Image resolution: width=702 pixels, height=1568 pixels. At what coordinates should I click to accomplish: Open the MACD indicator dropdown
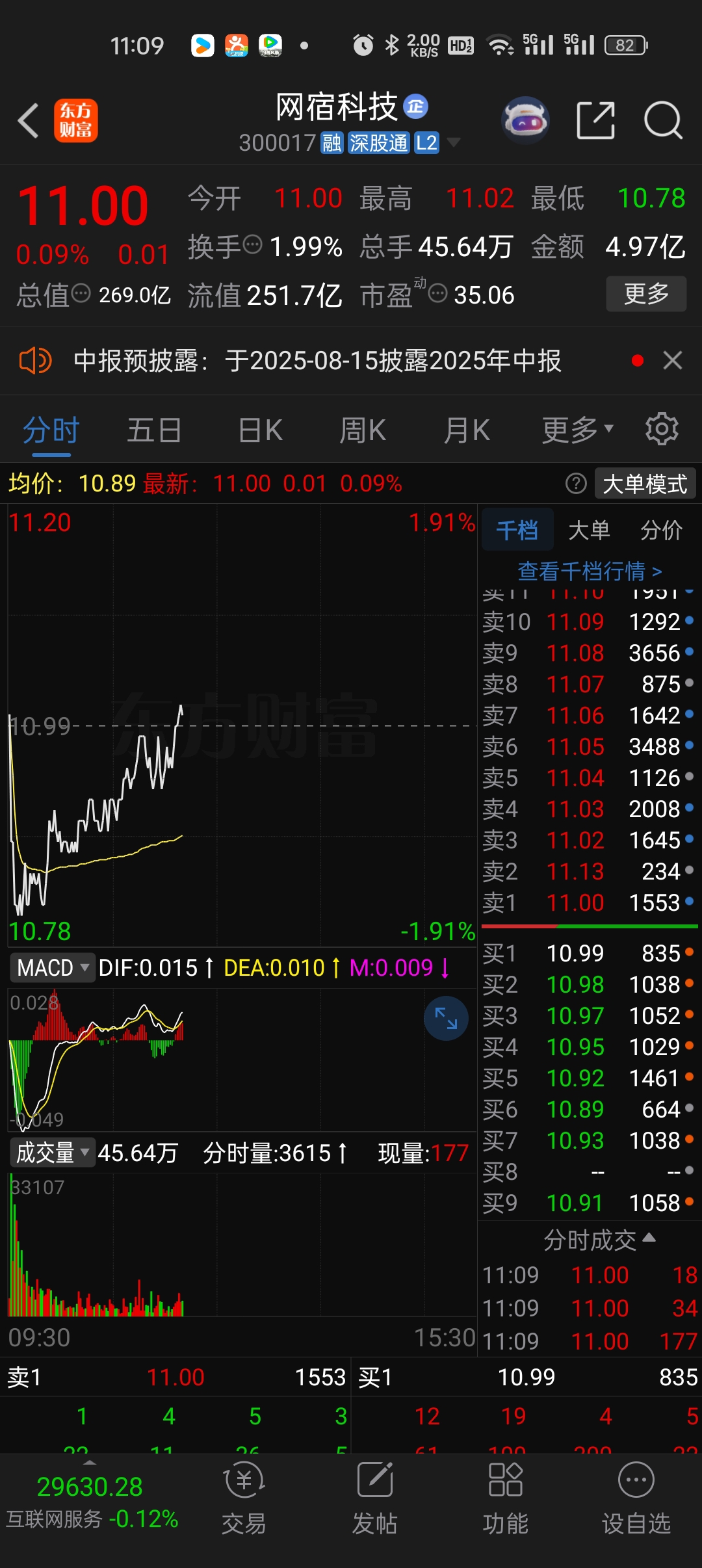click(52, 968)
